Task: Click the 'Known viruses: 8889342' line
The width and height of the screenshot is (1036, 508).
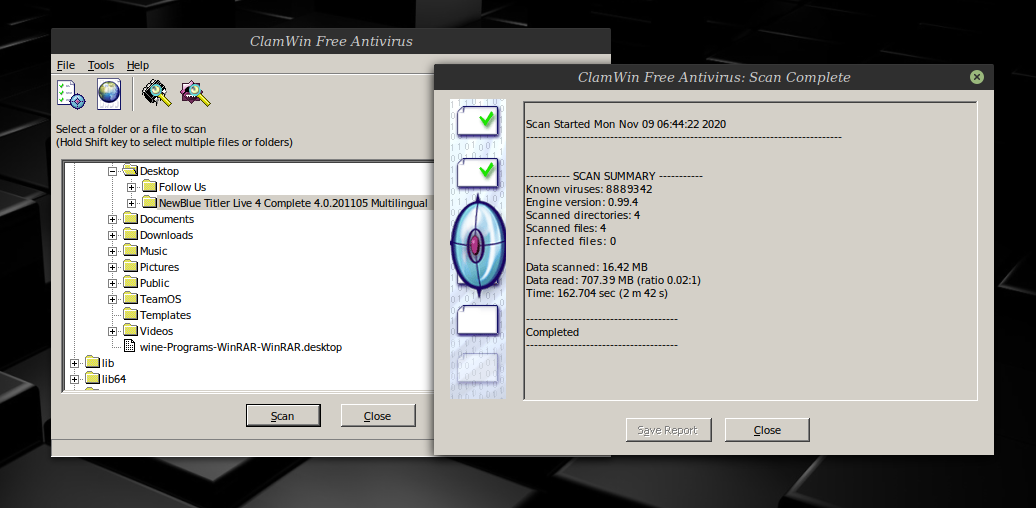Action: click(589, 189)
